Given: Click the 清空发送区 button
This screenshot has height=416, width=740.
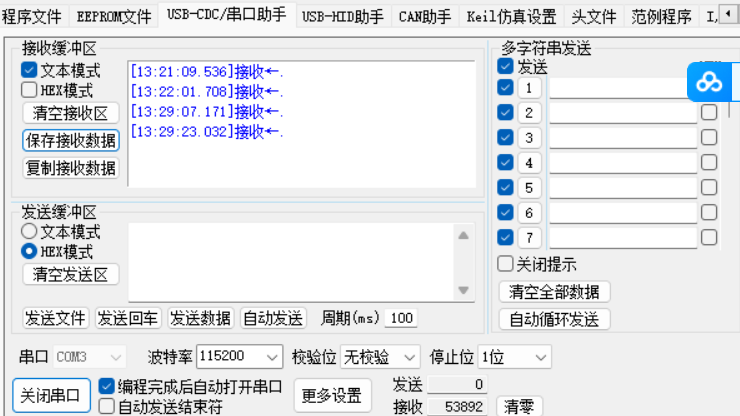Looking at the screenshot, I should pos(71,274).
